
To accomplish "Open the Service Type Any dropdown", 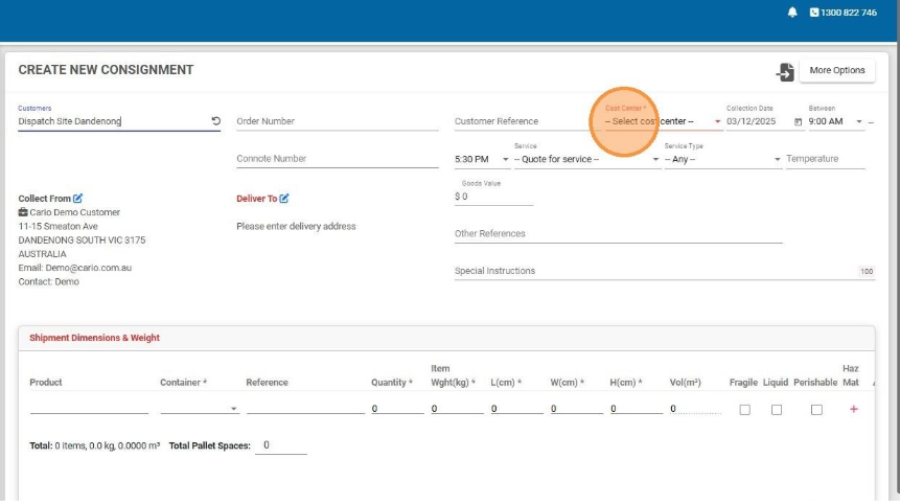I will pos(722,160).
